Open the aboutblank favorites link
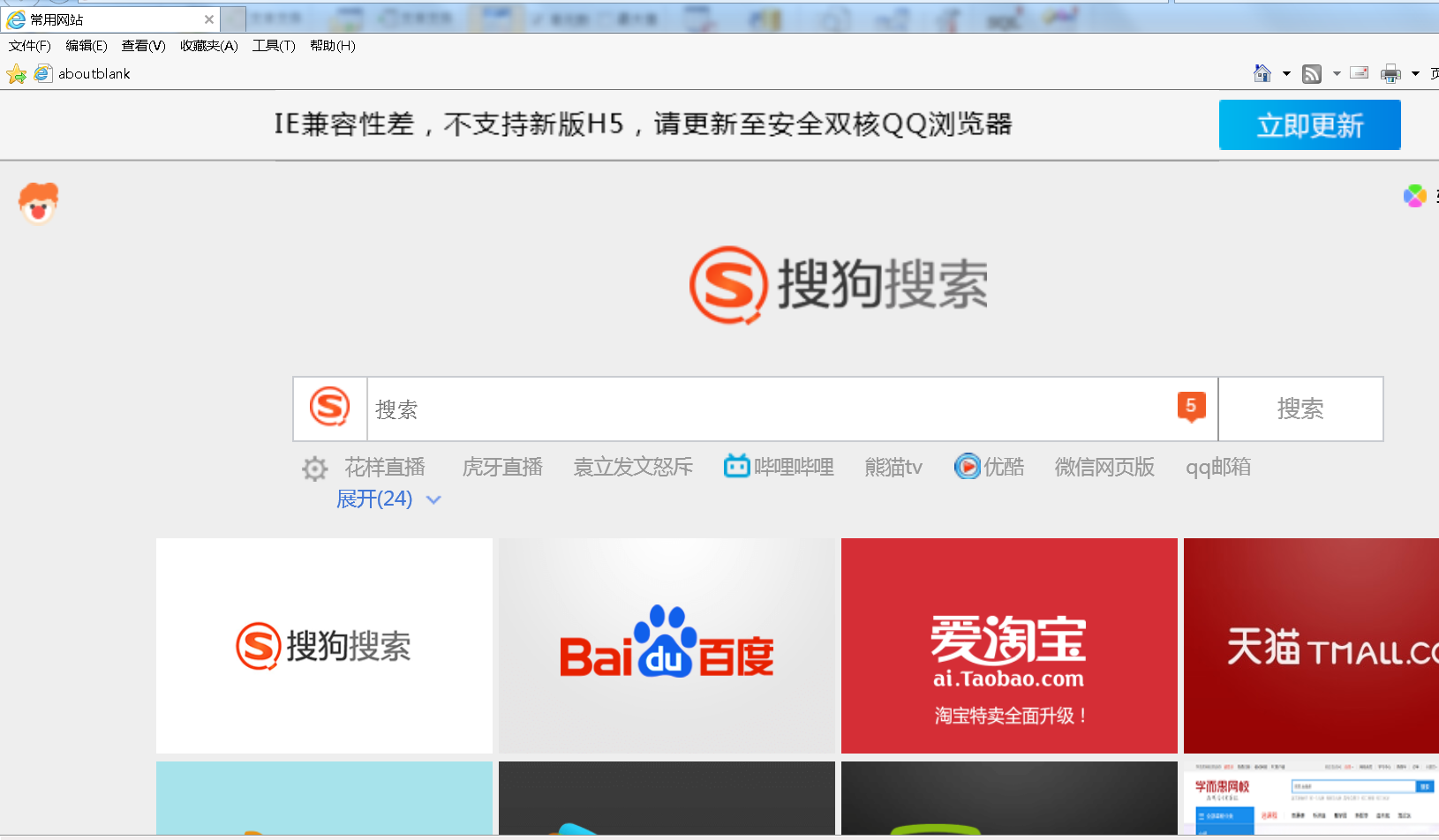This screenshot has height=840, width=1439. point(82,74)
